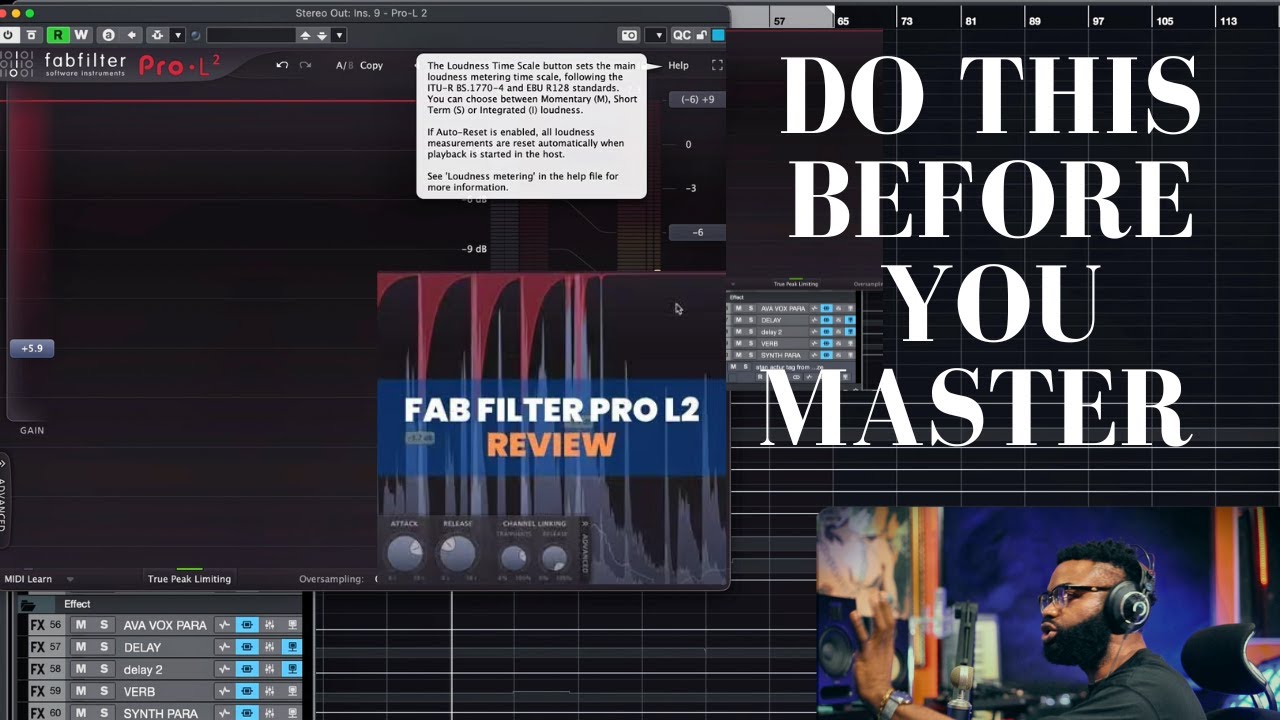Solo the AVA VOX PARA track
The width and height of the screenshot is (1280, 720).
coord(103,625)
